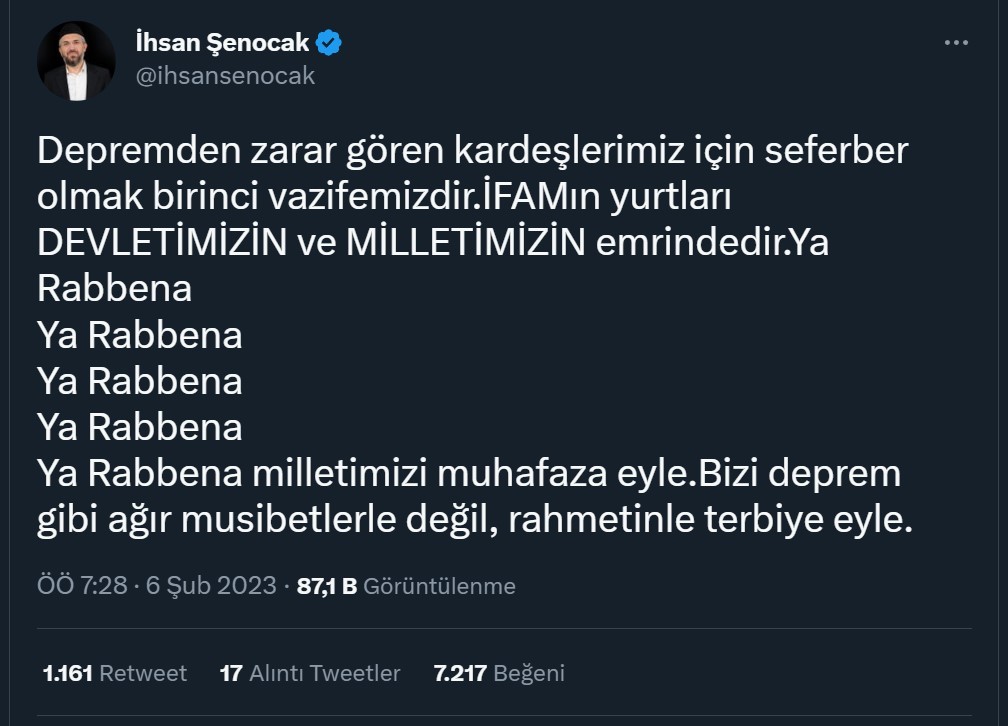
Task: Click the ÖÖ 7:28 tweet timestamp
Action: [82, 586]
